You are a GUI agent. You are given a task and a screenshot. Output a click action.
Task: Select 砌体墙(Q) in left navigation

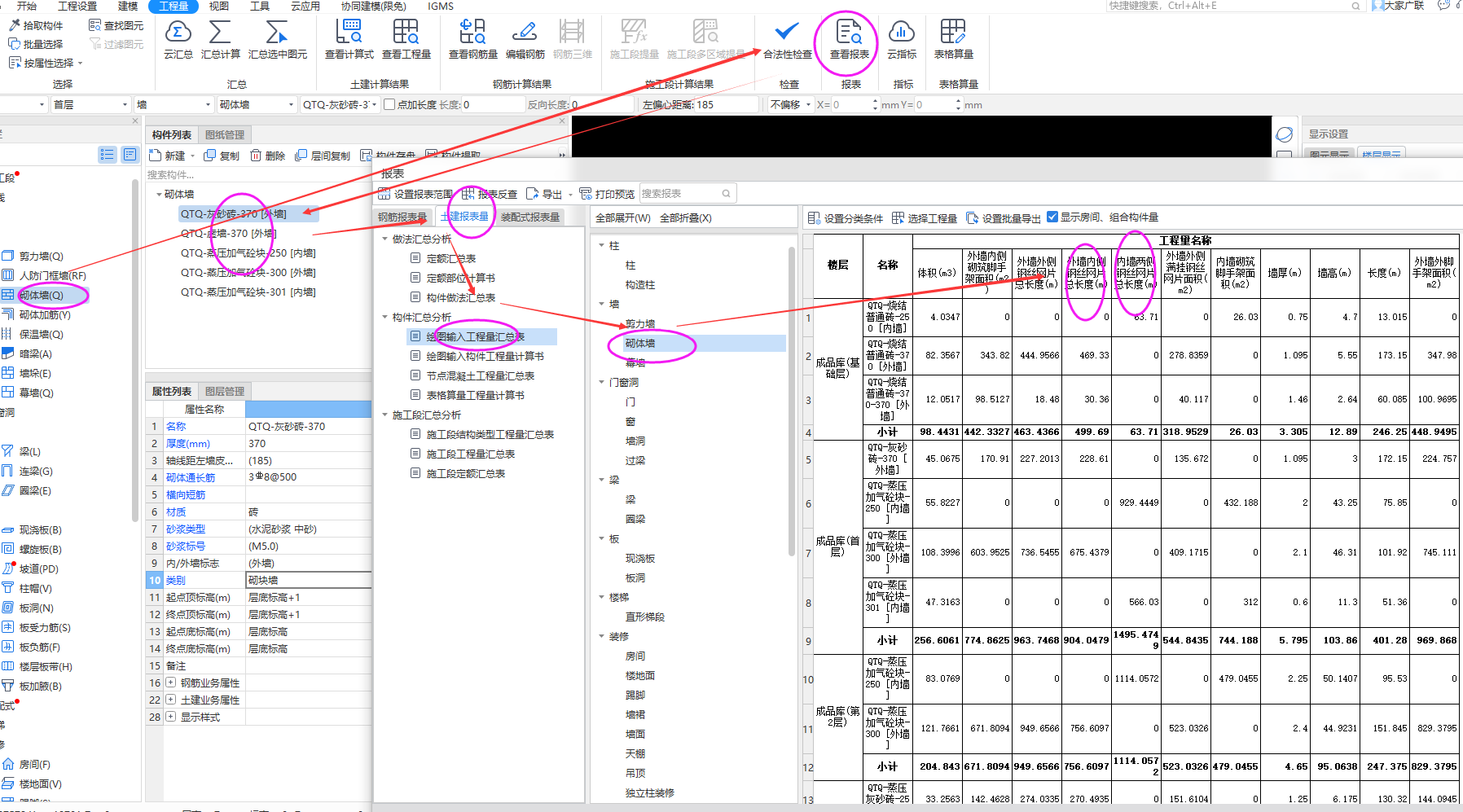coord(41,295)
